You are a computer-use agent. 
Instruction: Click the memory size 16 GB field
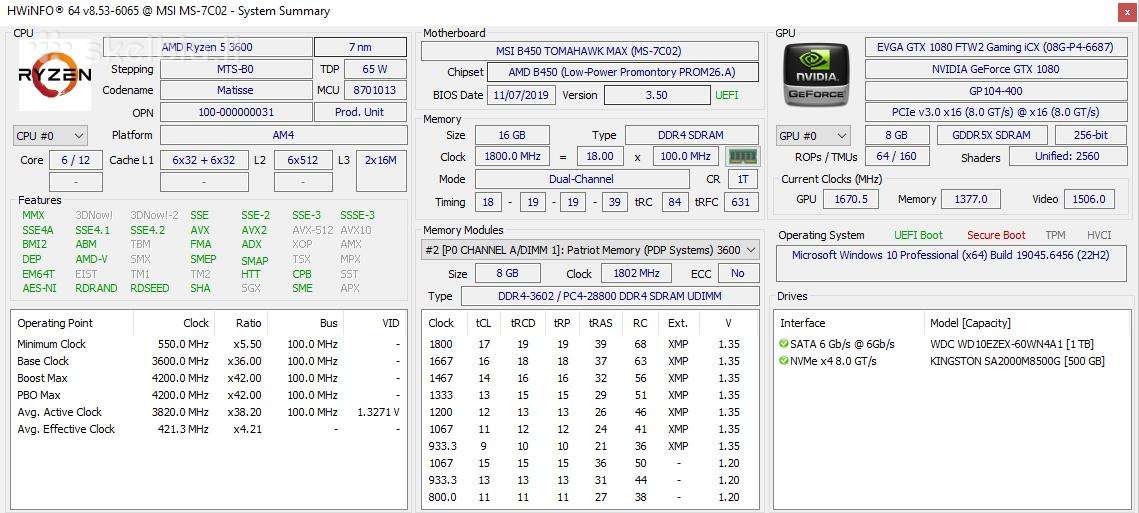[x=512, y=135]
